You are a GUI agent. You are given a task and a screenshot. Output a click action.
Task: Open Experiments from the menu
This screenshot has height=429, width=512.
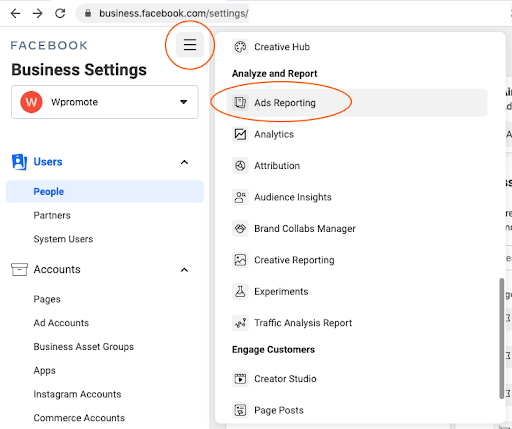pos(281,291)
